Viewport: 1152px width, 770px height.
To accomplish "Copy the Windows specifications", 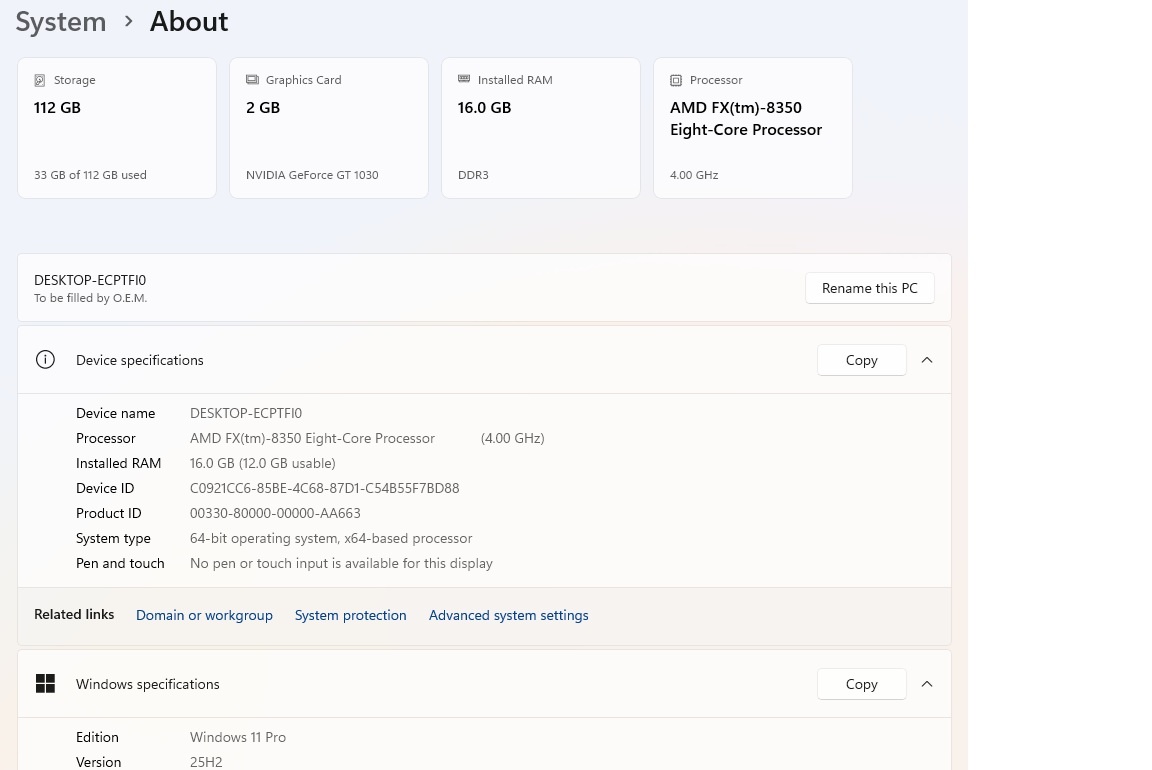I will (x=862, y=684).
